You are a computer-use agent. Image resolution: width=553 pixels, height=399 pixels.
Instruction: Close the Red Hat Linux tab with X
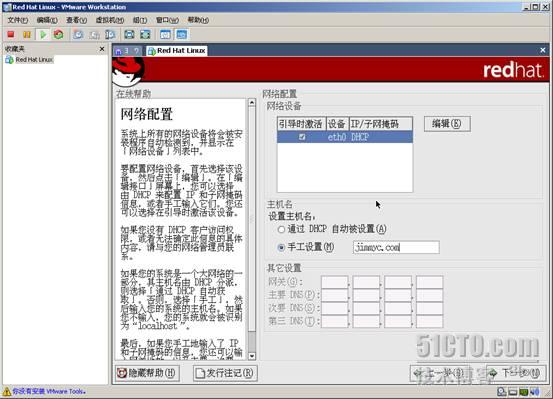tap(543, 50)
